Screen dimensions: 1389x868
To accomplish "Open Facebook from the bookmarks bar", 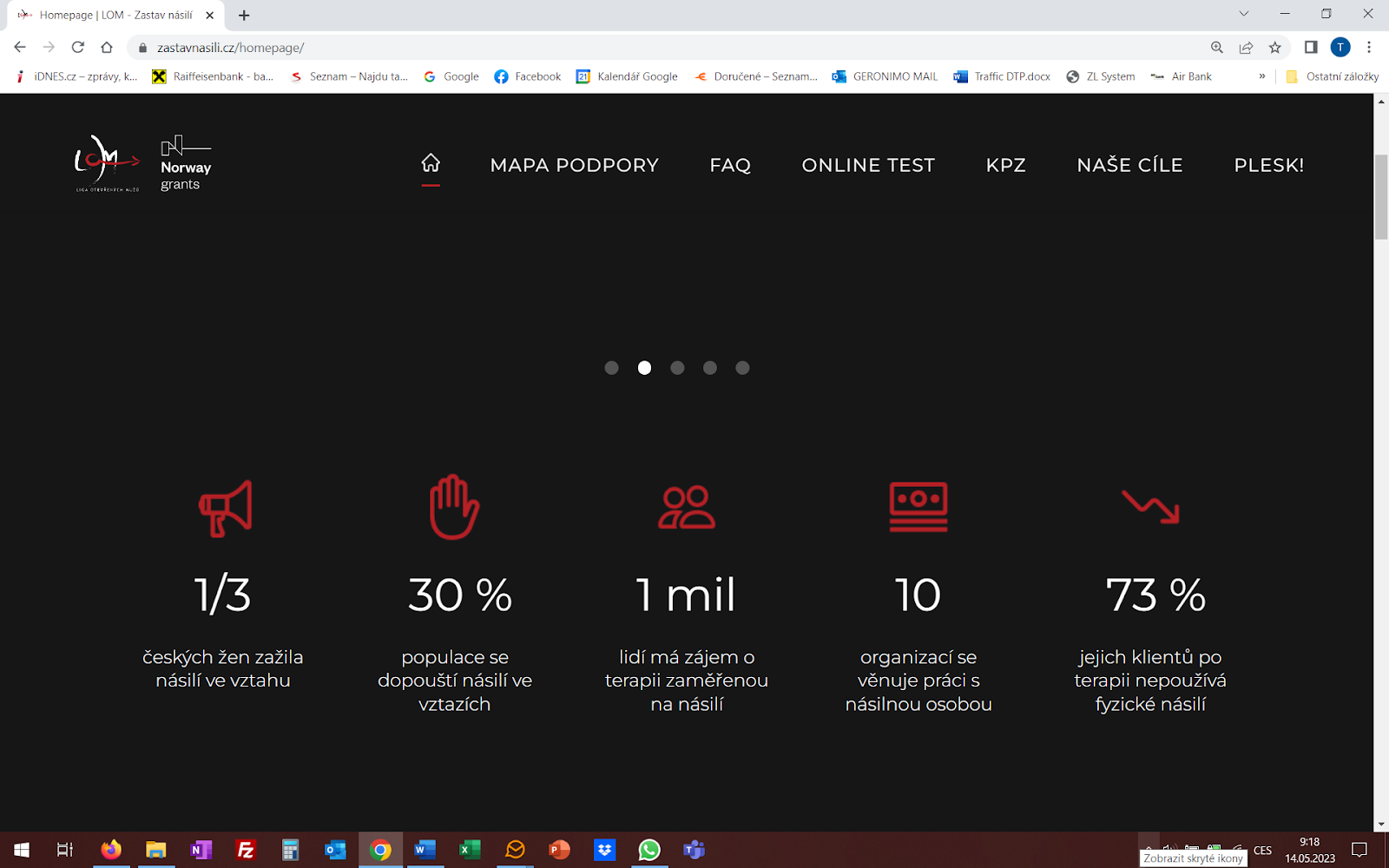I will [527, 76].
